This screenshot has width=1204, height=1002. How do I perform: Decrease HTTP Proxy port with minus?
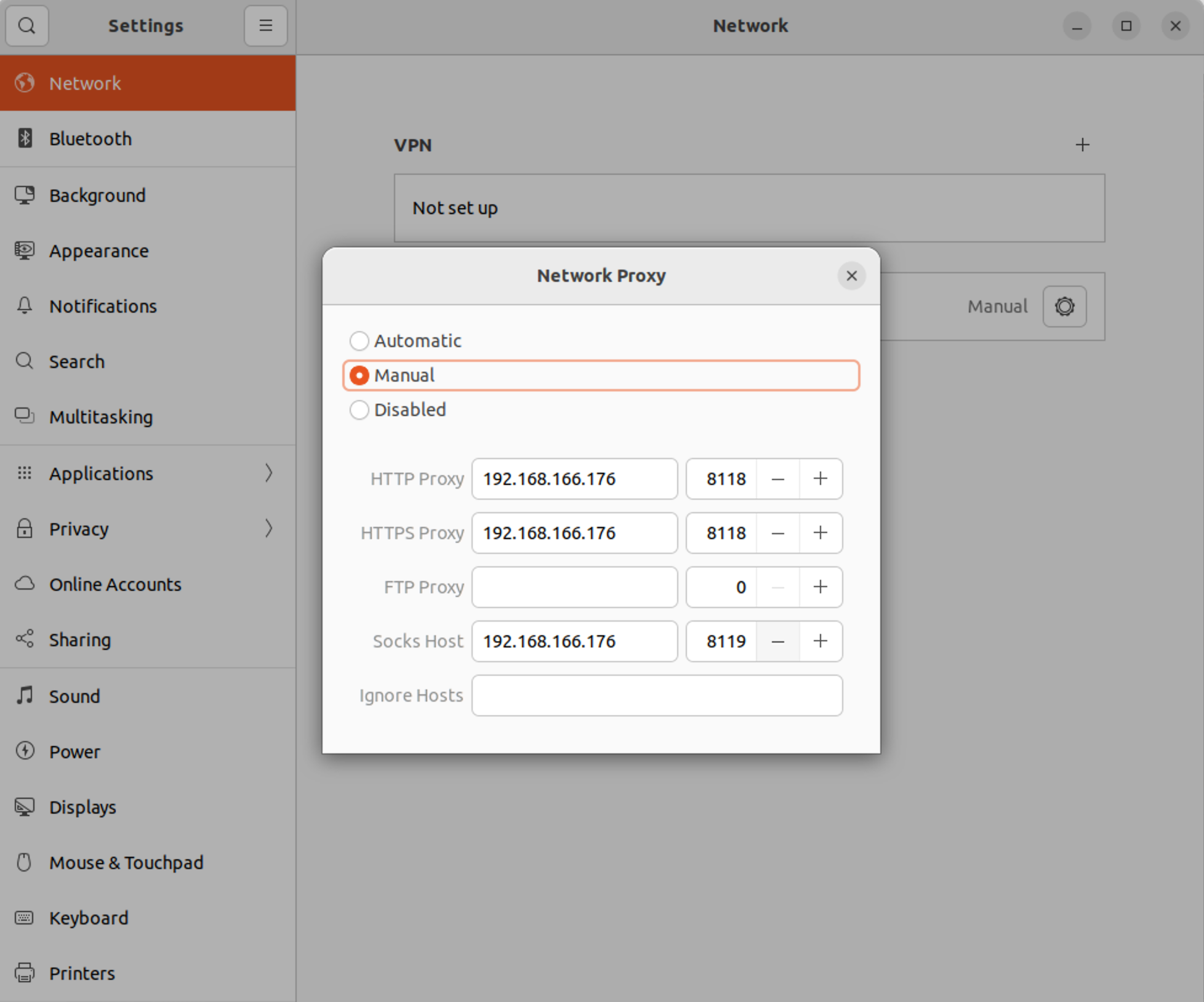777,479
